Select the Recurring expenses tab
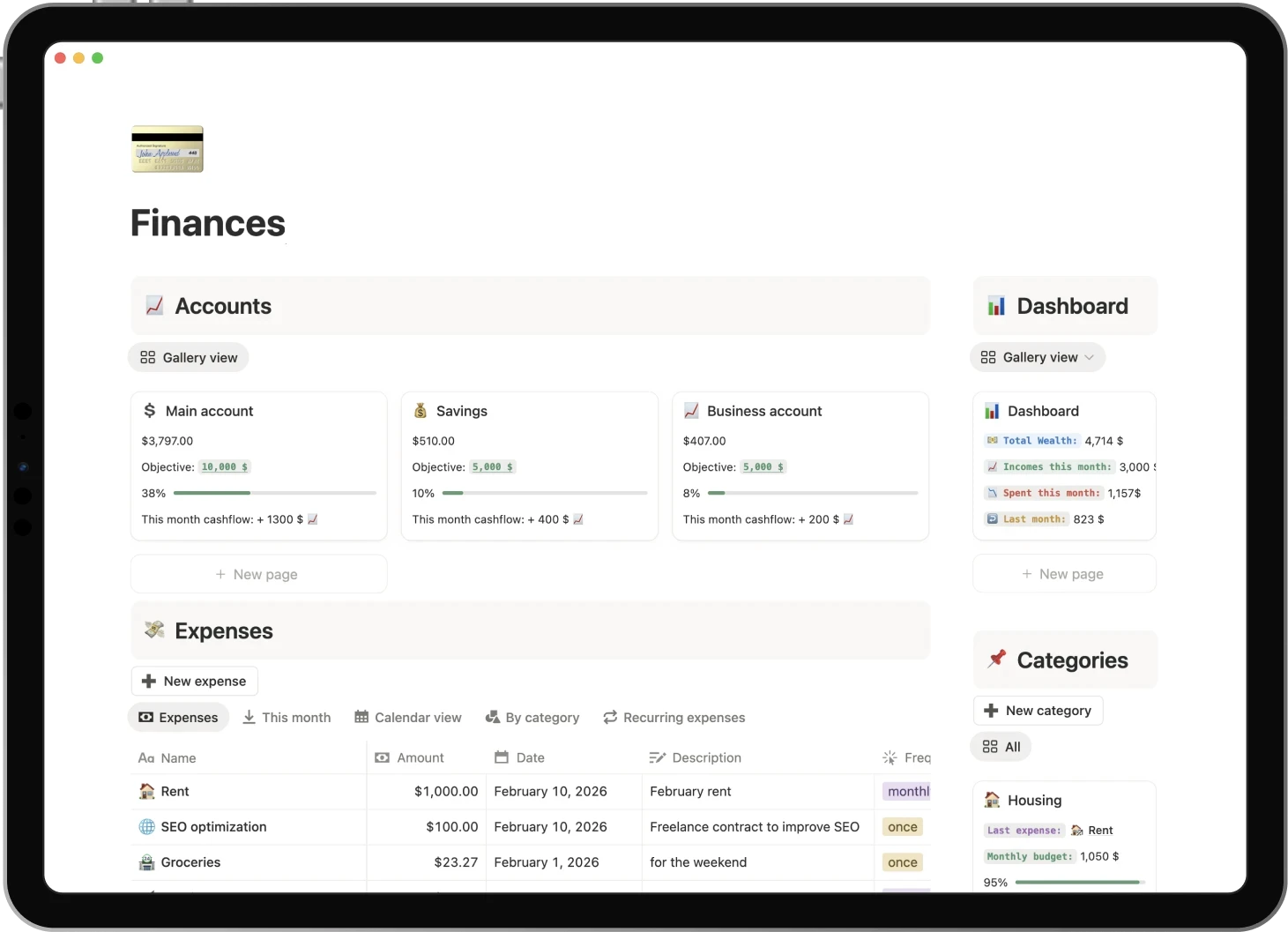 click(x=674, y=717)
